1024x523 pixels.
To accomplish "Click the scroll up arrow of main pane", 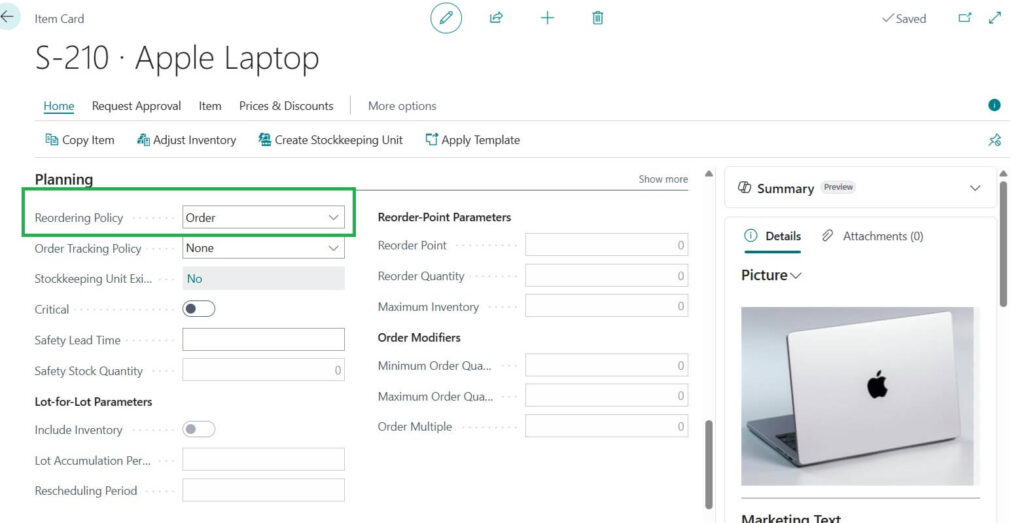I will [709, 174].
